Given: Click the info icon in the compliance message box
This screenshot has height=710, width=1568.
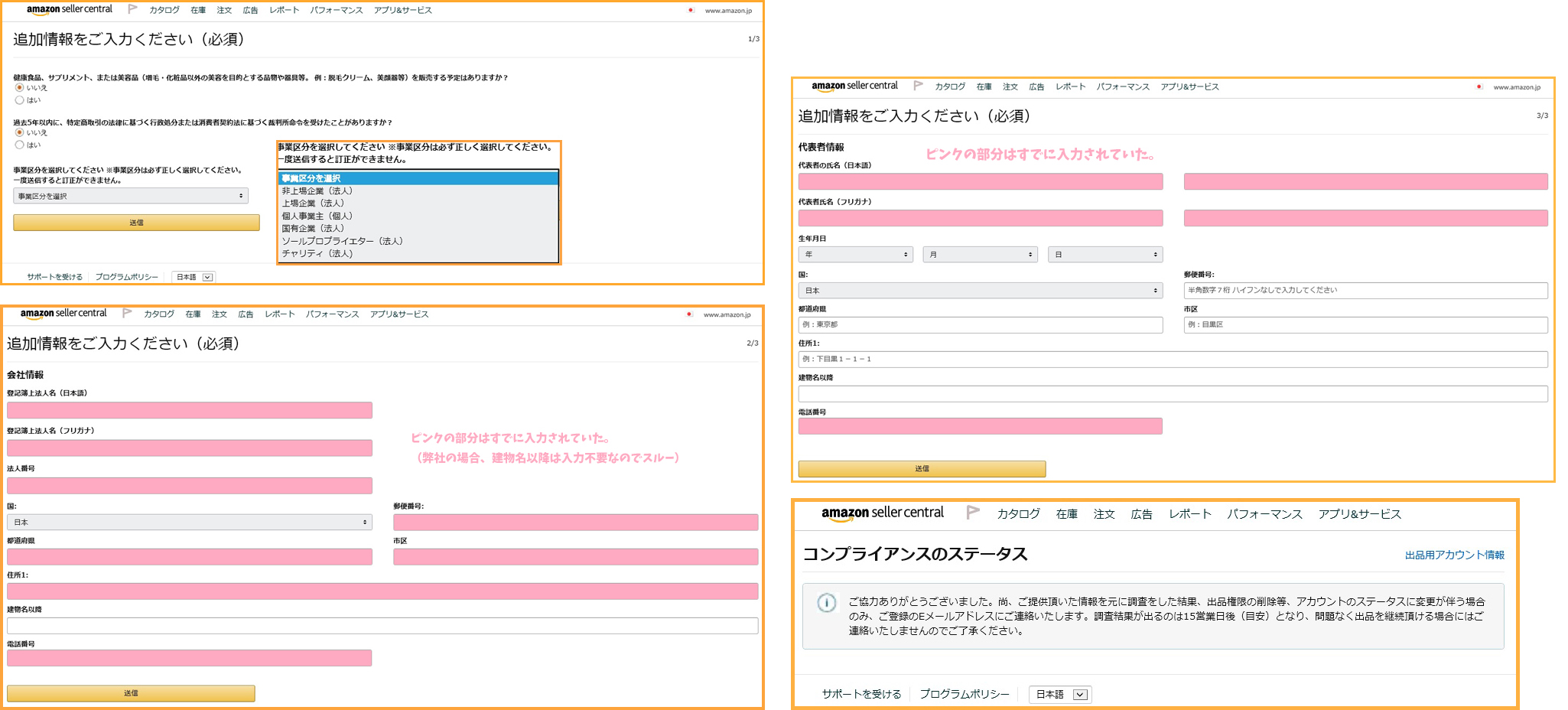Looking at the screenshot, I should pyautogui.click(x=827, y=602).
